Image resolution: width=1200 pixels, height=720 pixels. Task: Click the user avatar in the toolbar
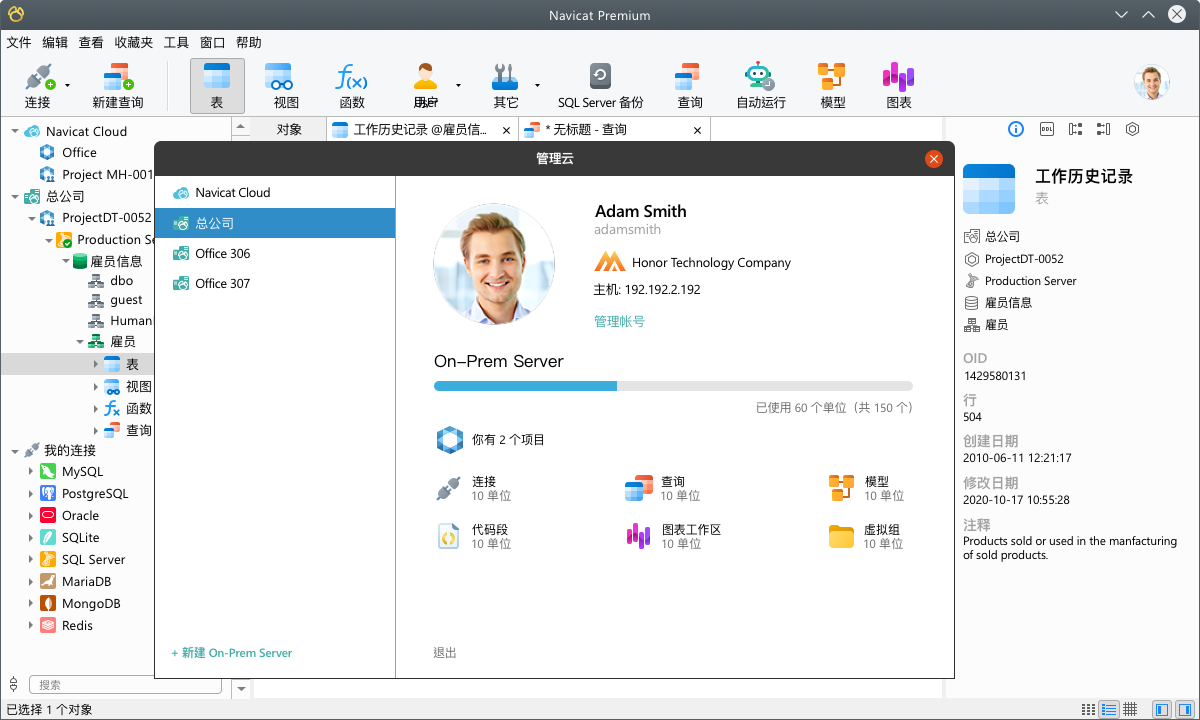[1152, 83]
